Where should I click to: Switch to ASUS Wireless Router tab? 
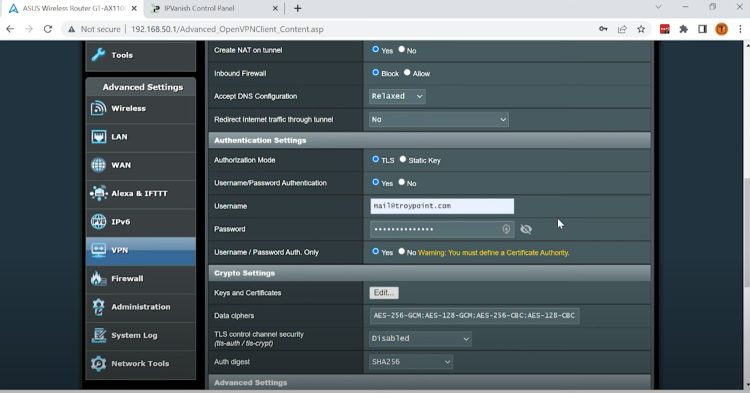click(x=72, y=9)
